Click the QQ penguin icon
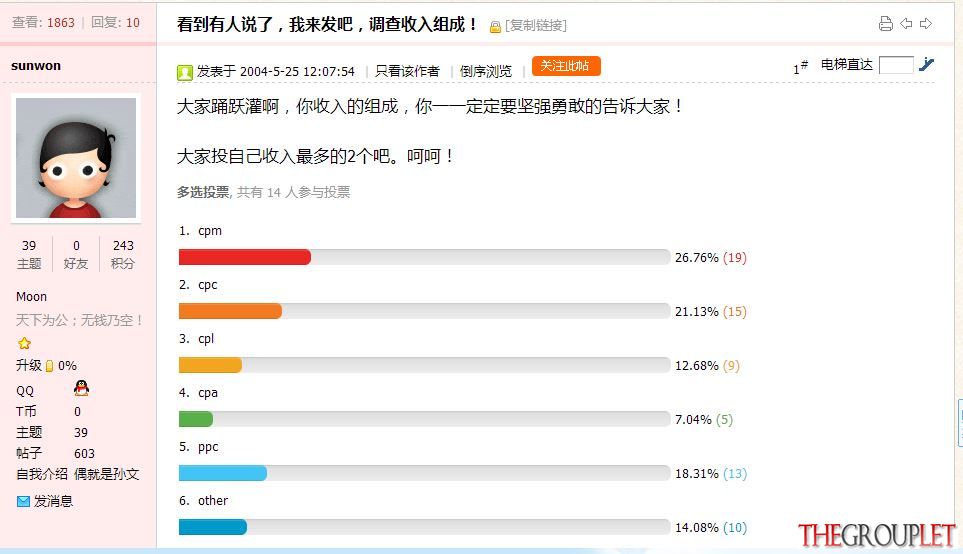 point(81,388)
